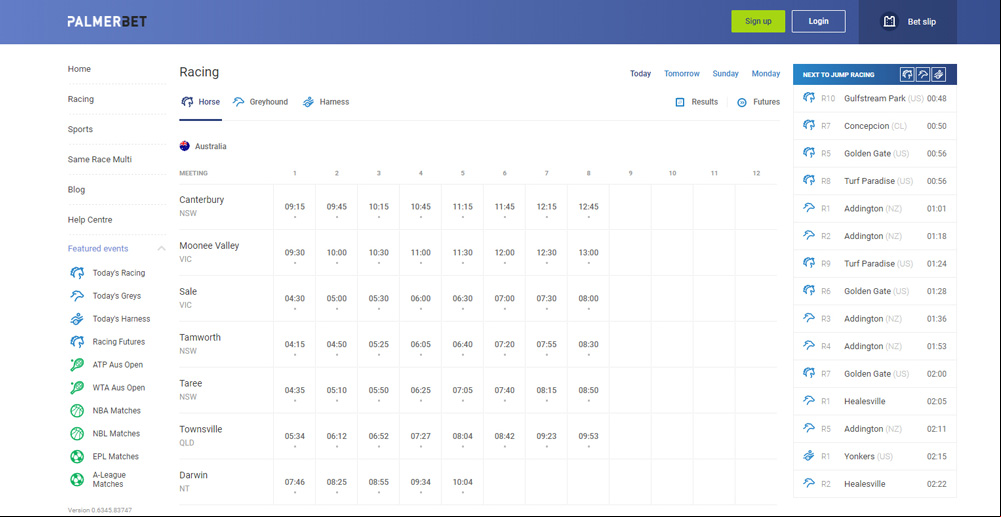Open Sale race 8 at 08:00
Viewport: 1001px width, 517px height.
coord(588,299)
